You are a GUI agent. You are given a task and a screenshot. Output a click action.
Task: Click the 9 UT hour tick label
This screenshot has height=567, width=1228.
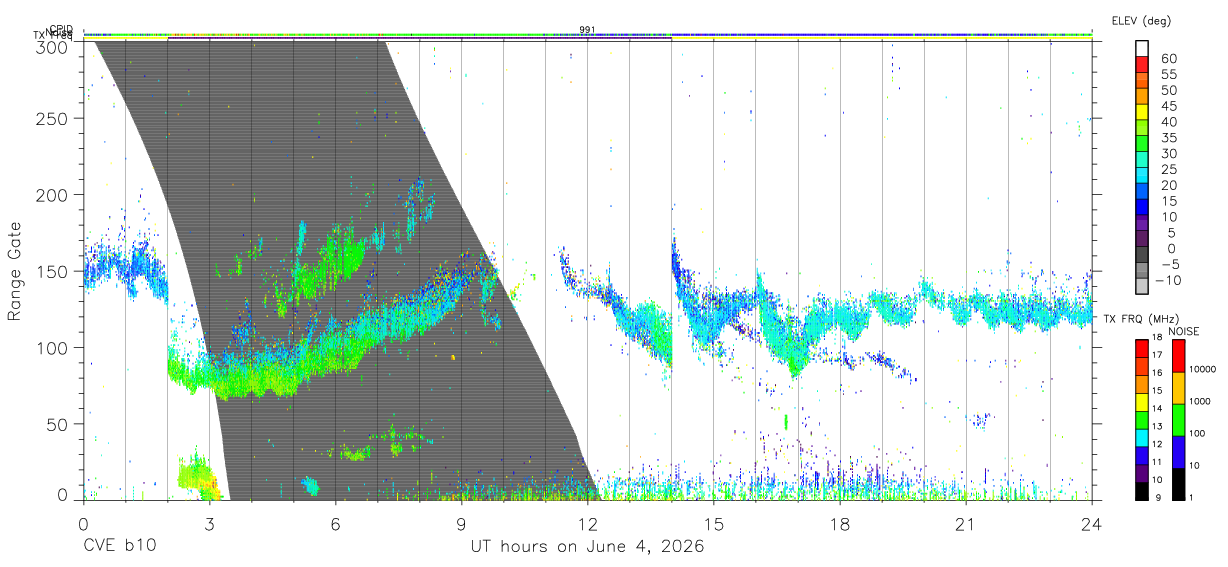point(461,525)
